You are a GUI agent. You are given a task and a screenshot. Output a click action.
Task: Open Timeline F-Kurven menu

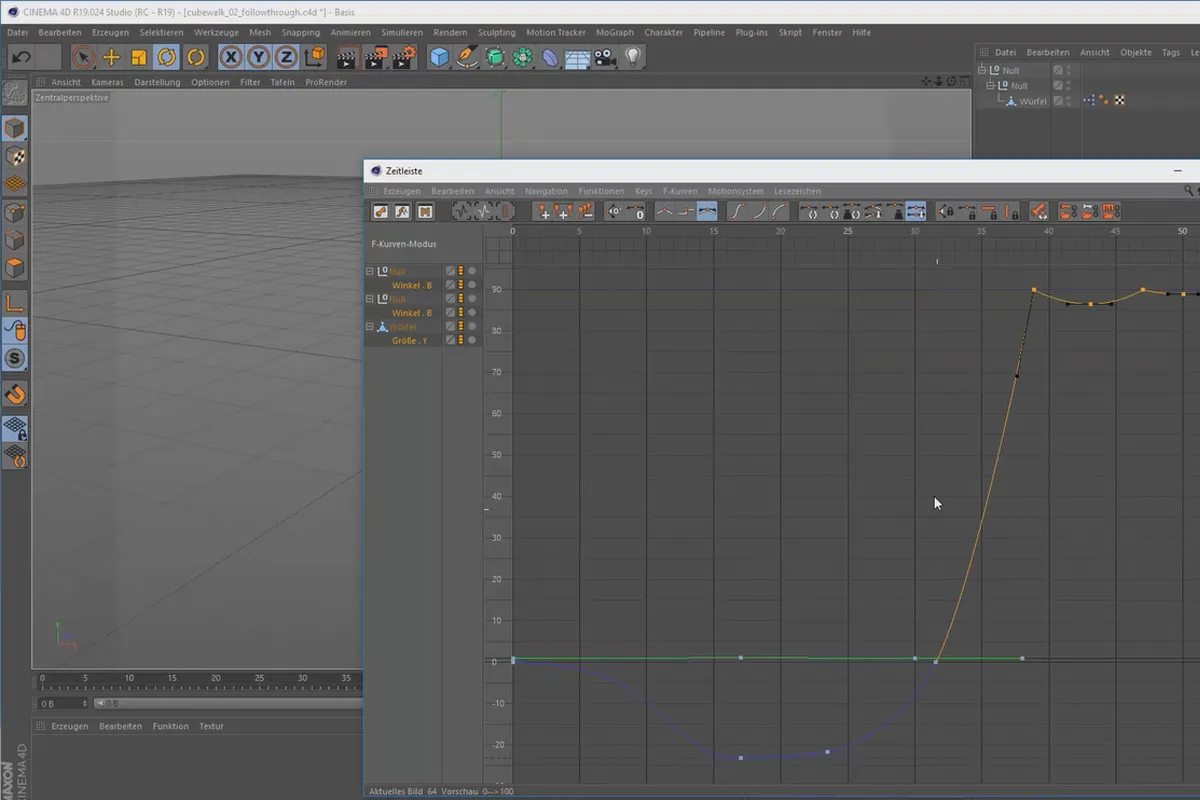(680, 190)
